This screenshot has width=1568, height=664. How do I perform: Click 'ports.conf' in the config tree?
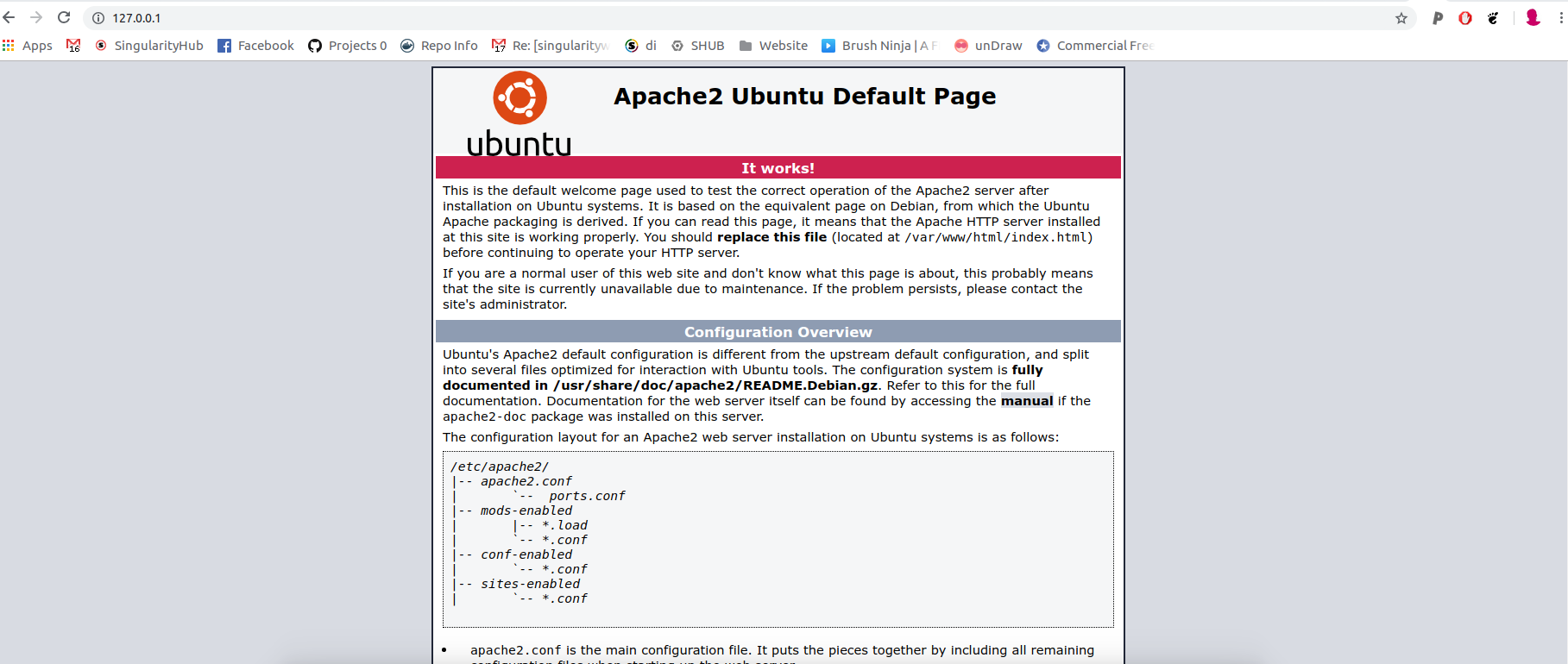(x=587, y=496)
